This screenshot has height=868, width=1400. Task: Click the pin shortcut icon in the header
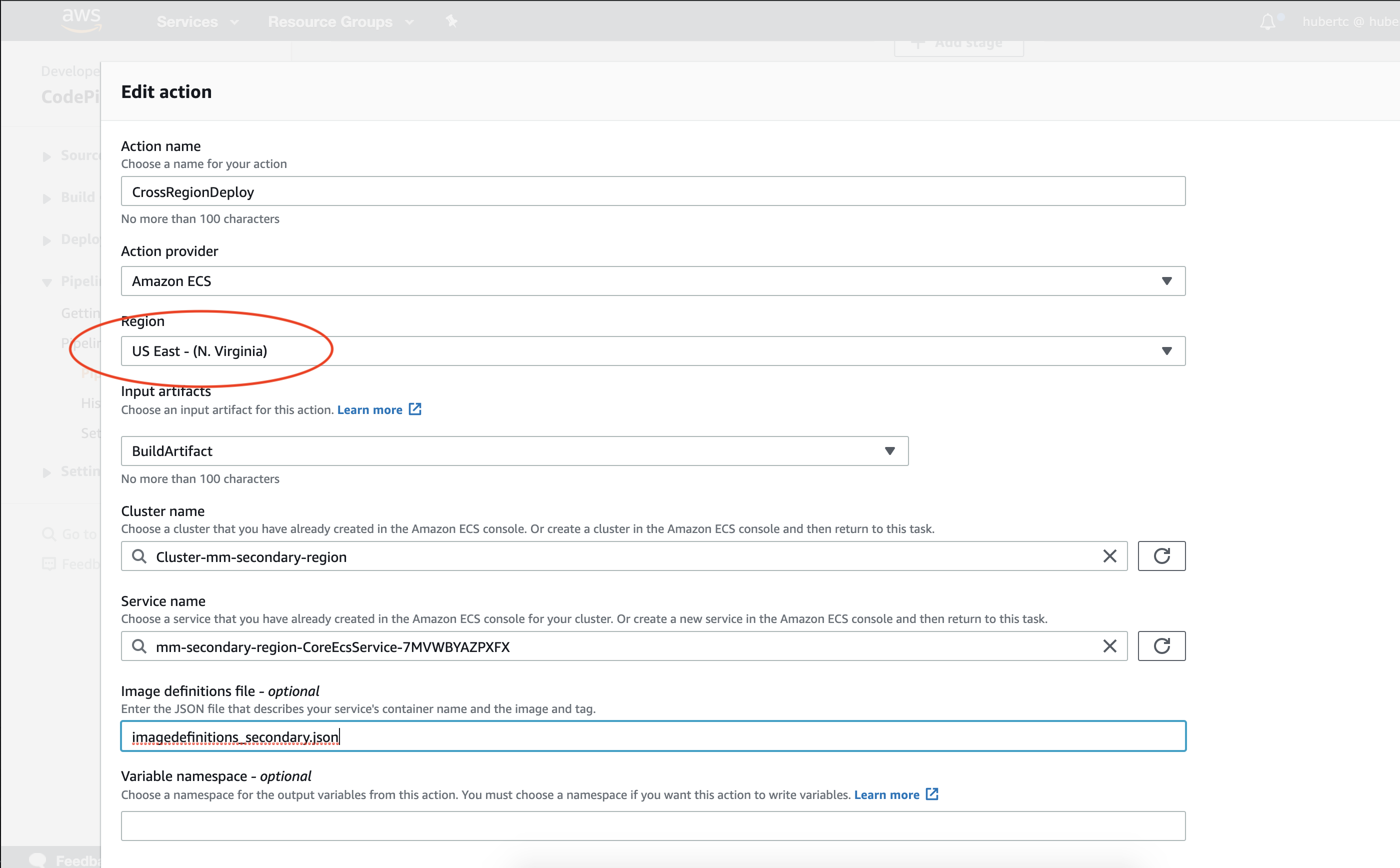click(x=451, y=21)
